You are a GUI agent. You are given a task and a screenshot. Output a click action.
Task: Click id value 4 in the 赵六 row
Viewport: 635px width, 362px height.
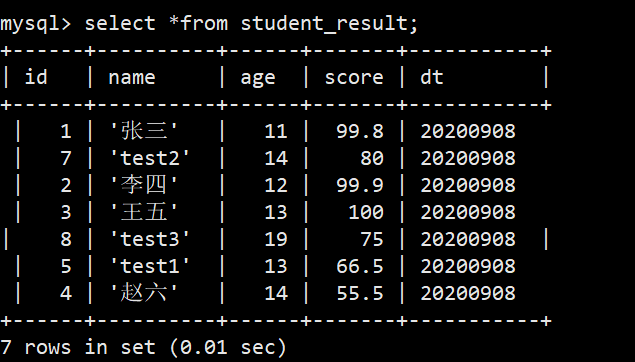pos(66,293)
